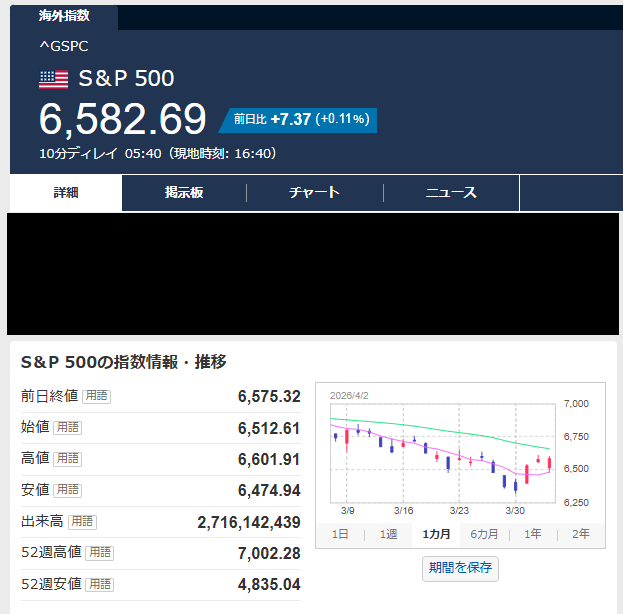Open 用語 glossary link for 始値

69,427
